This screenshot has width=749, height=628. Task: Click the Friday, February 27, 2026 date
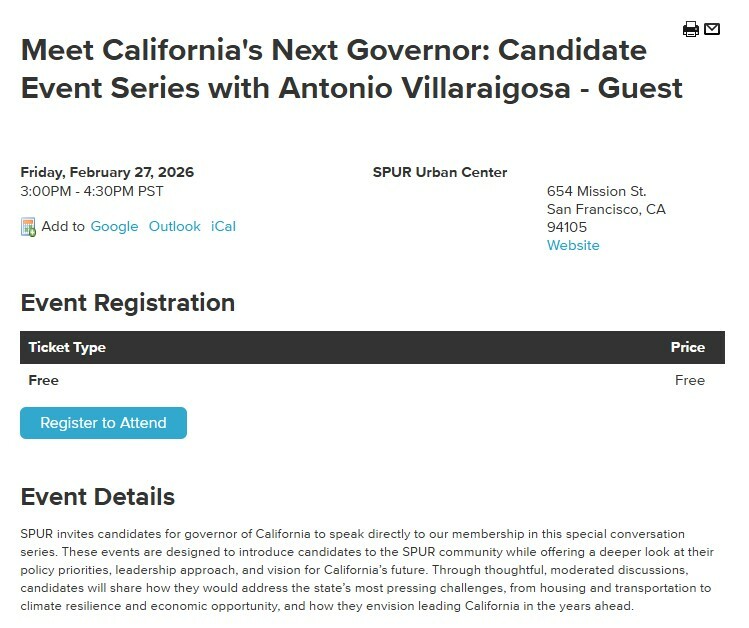click(107, 172)
